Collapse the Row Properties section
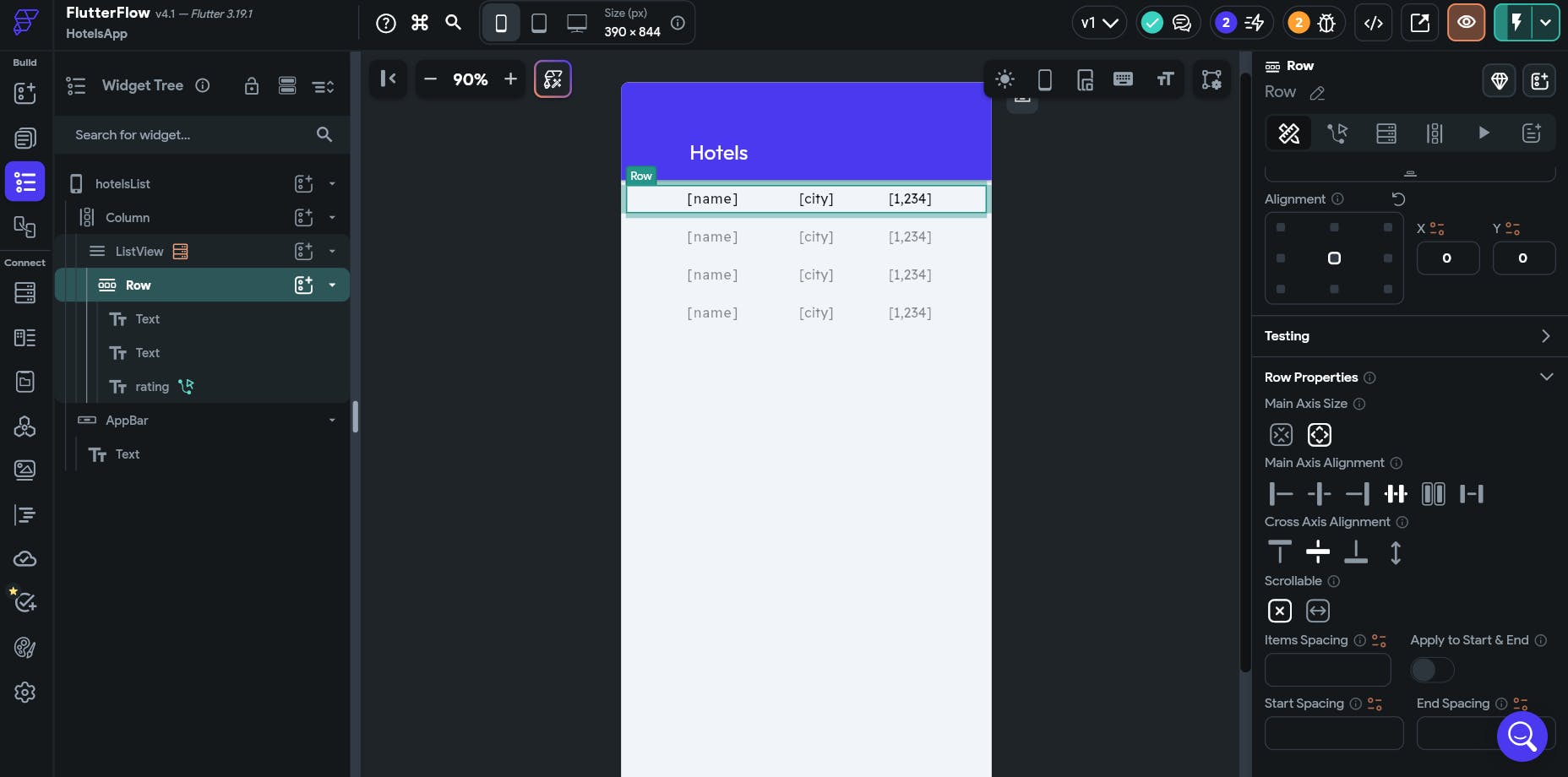Screen dimensions: 1568x777 (x=1546, y=377)
